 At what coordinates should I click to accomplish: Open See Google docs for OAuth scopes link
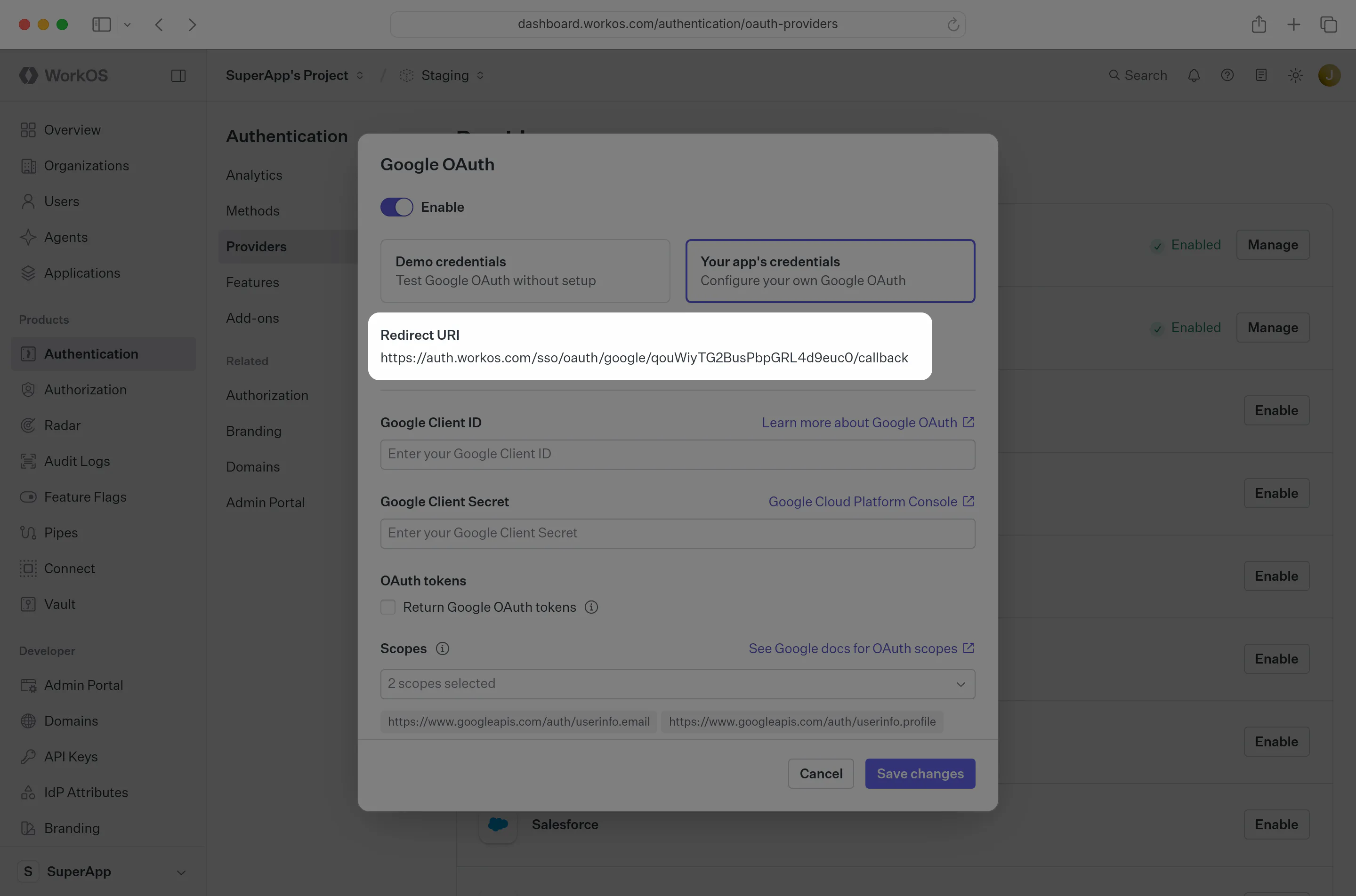click(862, 648)
